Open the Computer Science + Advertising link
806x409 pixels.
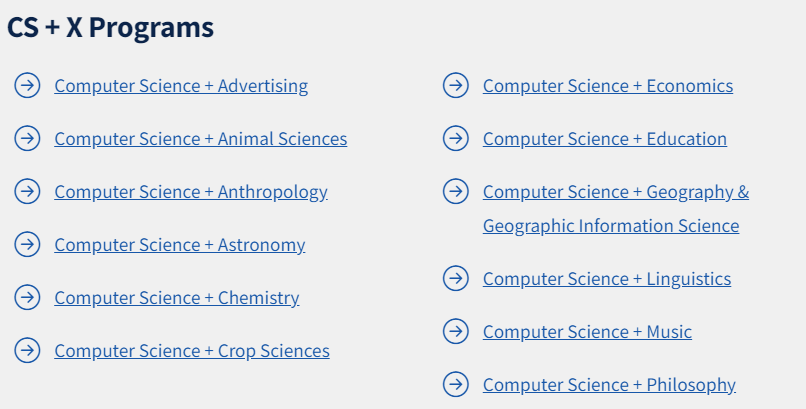pos(181,86)
